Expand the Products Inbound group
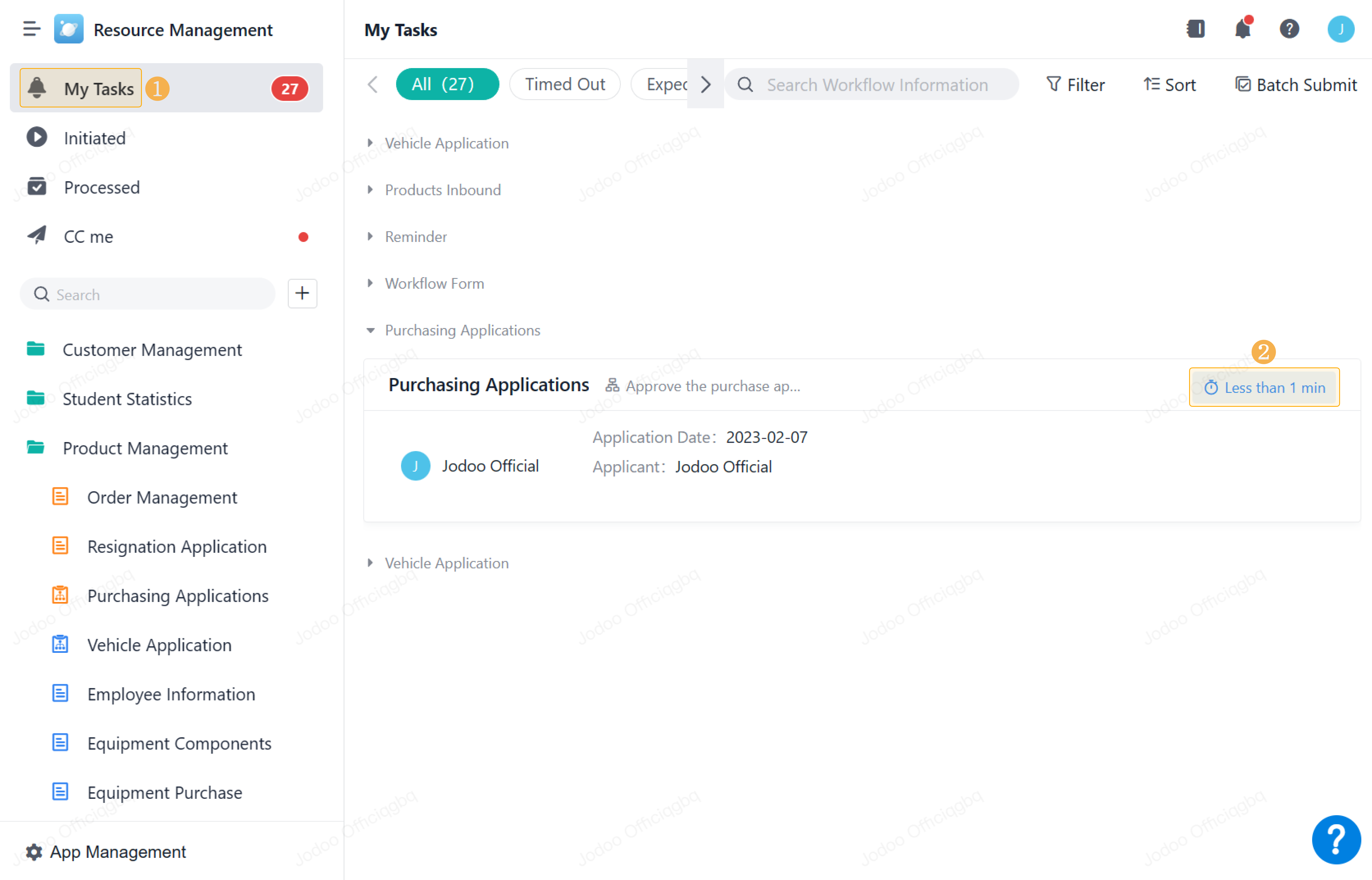This screenshot has height=880, width=1372. (x=370, y=190)
